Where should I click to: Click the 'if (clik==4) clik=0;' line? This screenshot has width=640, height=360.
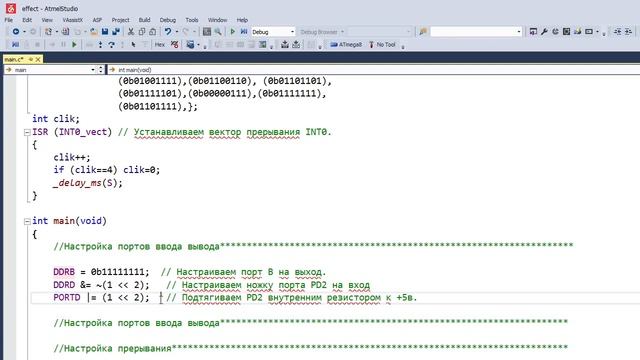107,170
